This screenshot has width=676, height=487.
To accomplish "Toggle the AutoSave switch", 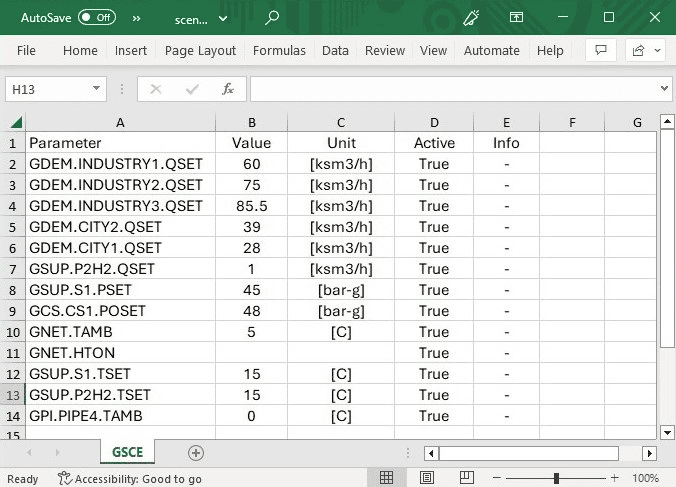I will point(96,17).
